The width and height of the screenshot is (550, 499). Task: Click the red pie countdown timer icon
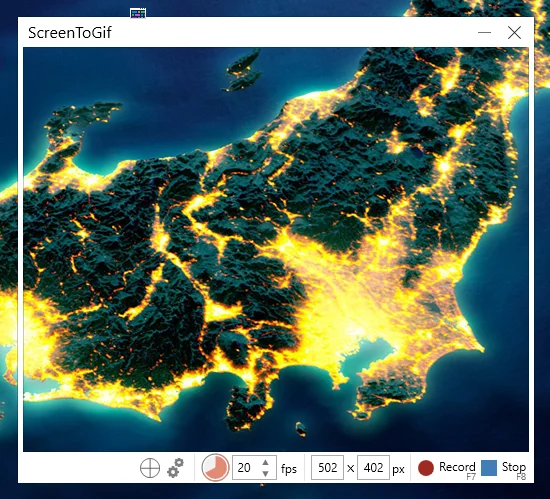point(215,468)
